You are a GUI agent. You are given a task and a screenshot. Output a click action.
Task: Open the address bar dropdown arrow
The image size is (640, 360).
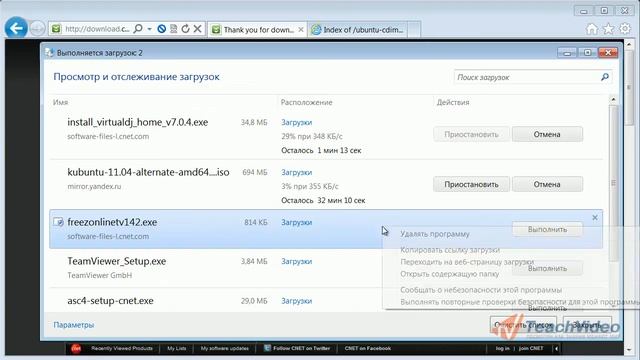coord(149,29)
